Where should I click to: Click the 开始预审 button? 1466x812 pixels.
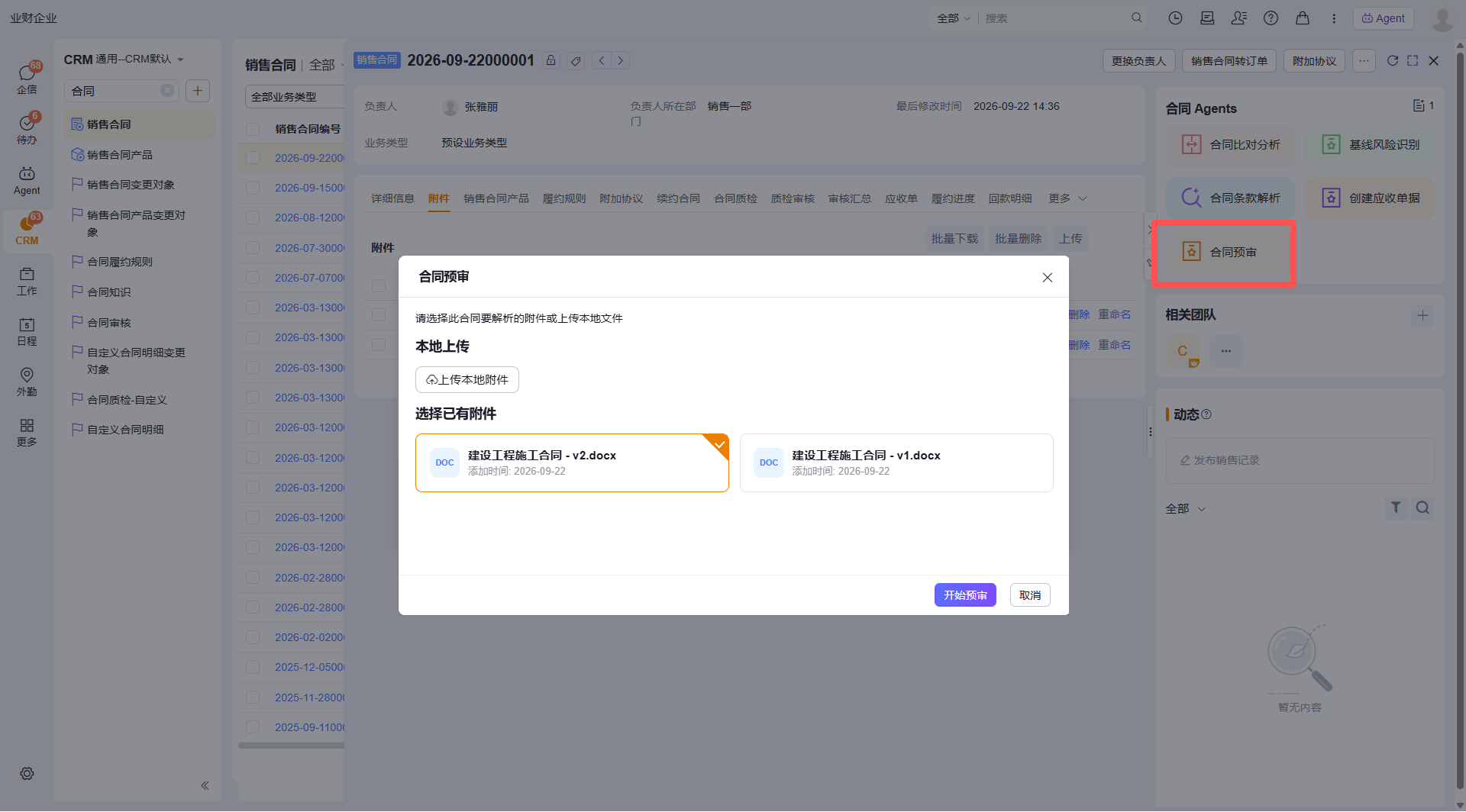[x=965, y=594]
